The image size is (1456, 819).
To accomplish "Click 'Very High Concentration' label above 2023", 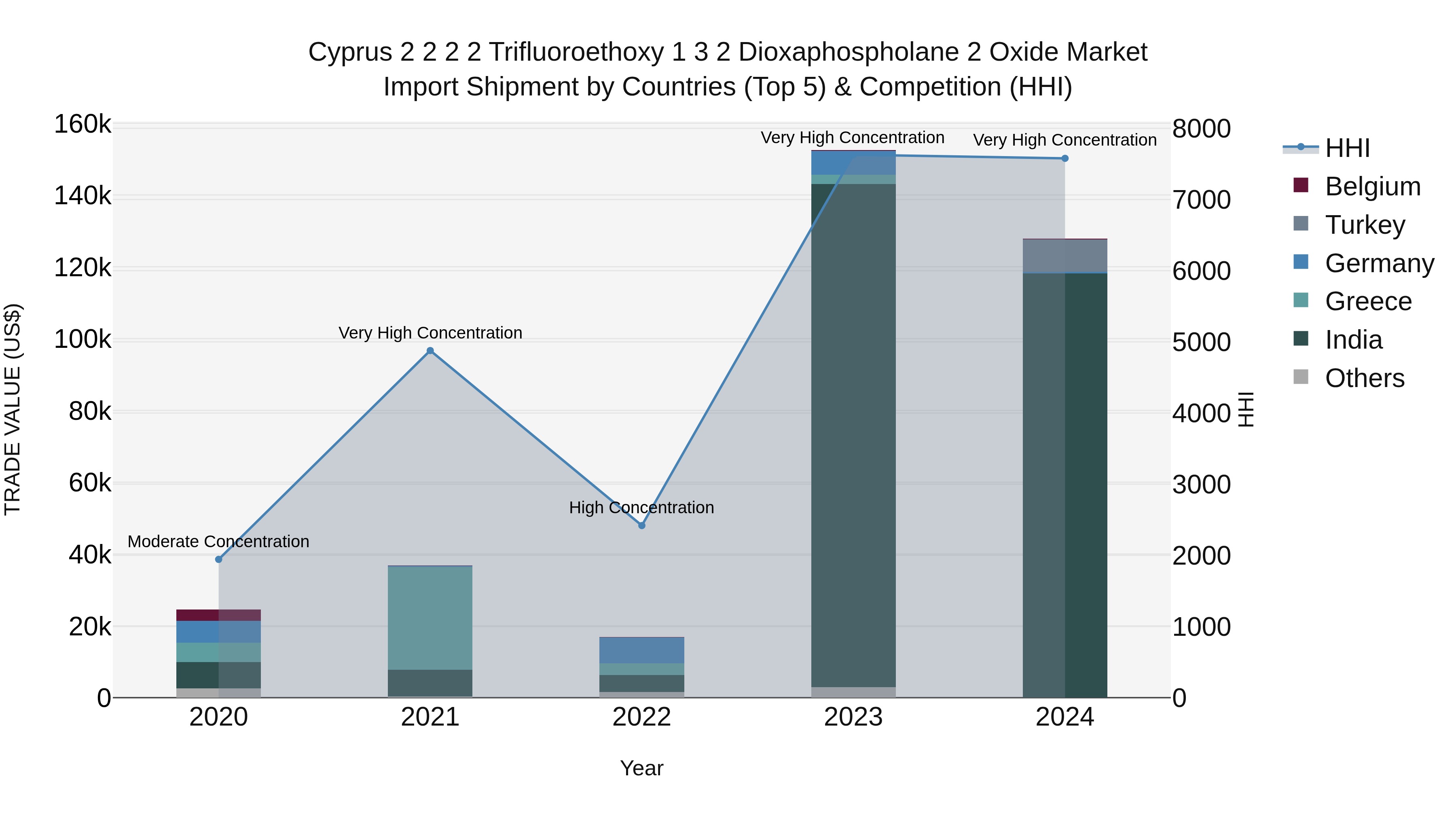I will [852, 138].
